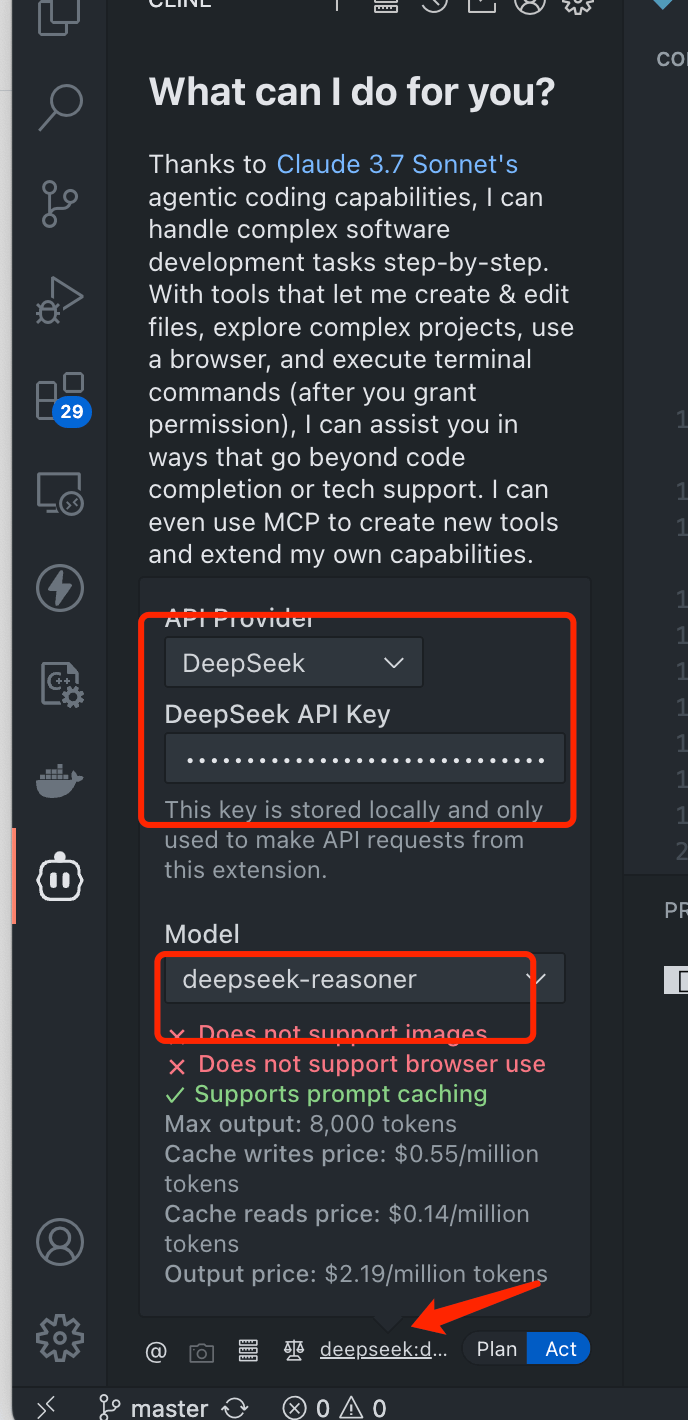This screenshot has height=1420, width=688.
Task: Switch Cline to Plan mode
Action: click(x=496, y=1349)
